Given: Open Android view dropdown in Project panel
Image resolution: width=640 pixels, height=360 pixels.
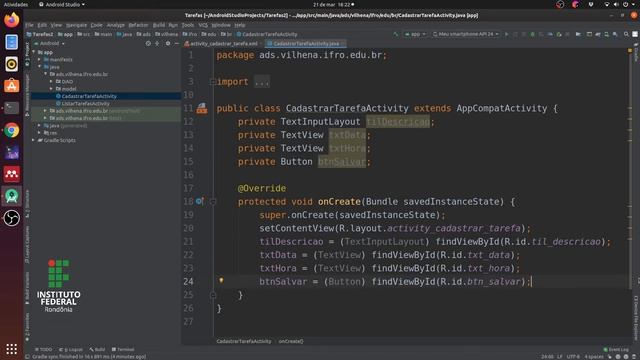Looking at the screenshot, I should click(x=50, y=43).
